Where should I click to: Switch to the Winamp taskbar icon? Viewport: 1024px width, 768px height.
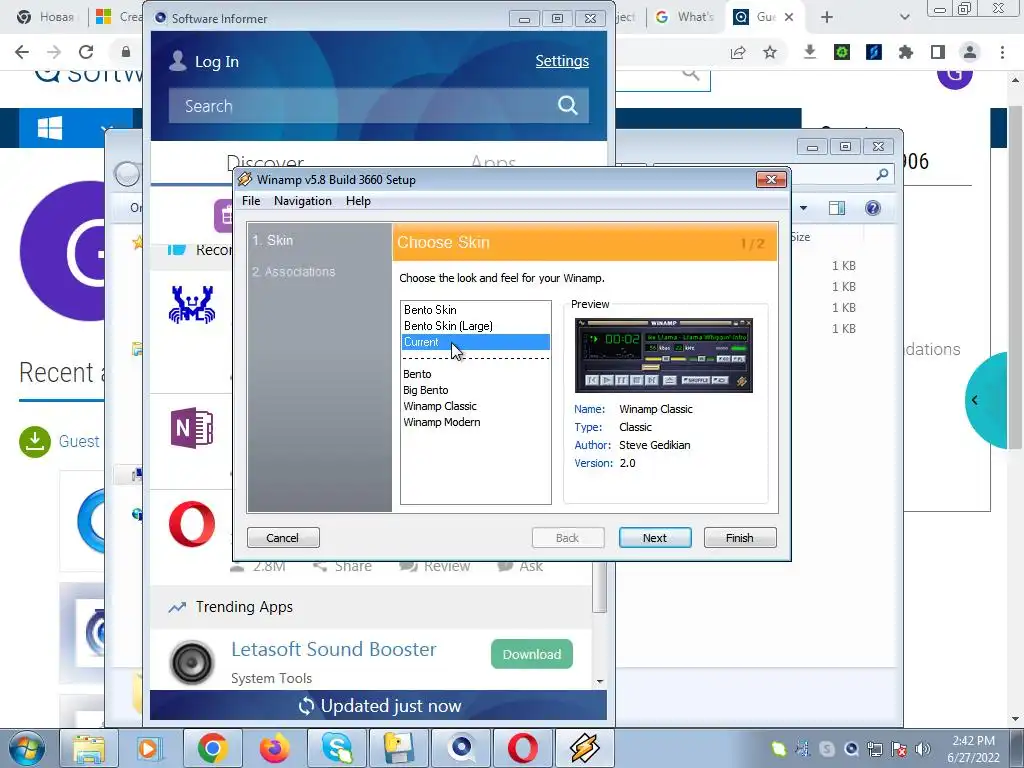[x=584, y=748]
